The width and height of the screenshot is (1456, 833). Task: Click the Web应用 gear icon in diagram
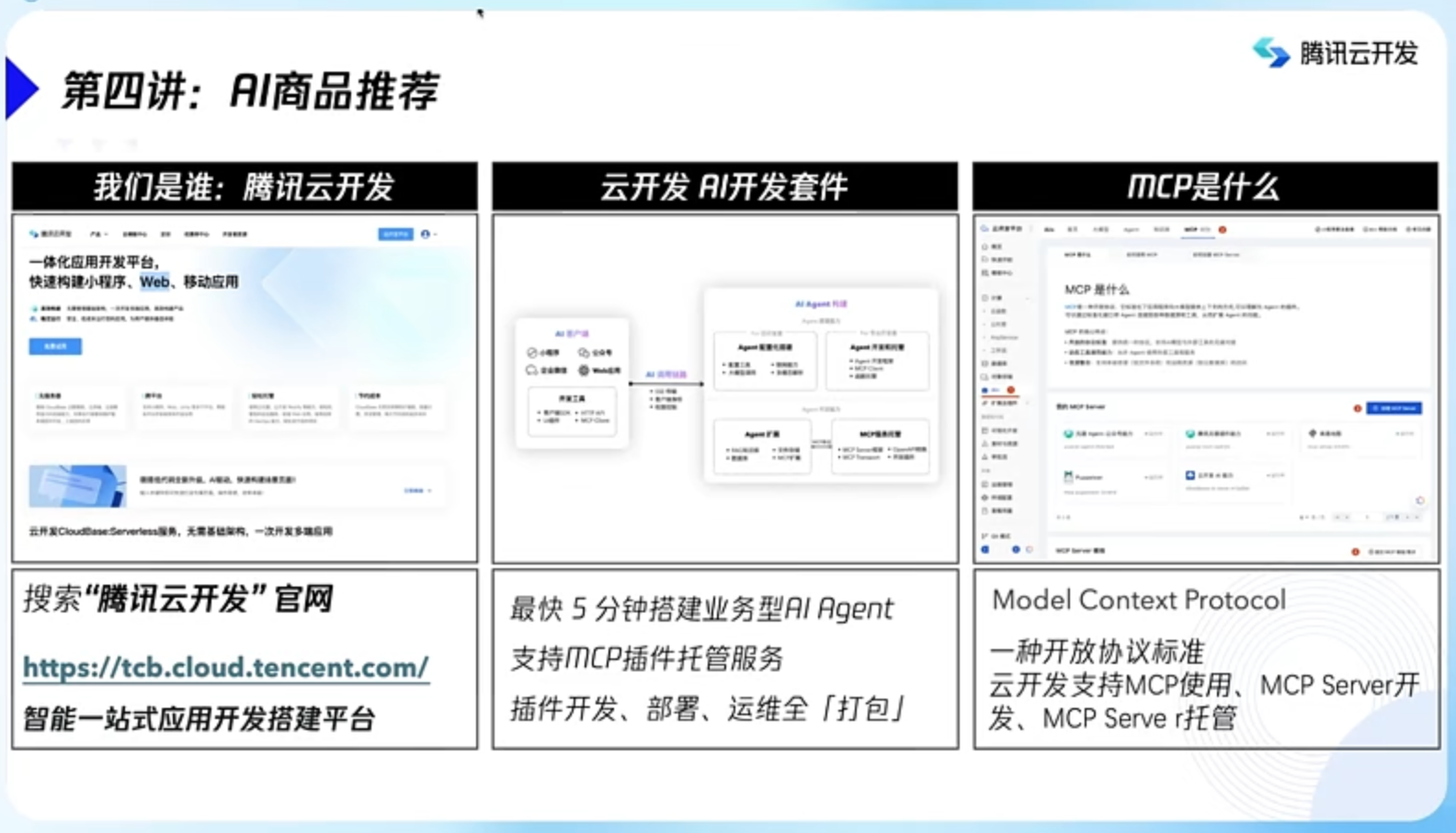point(584,371)
